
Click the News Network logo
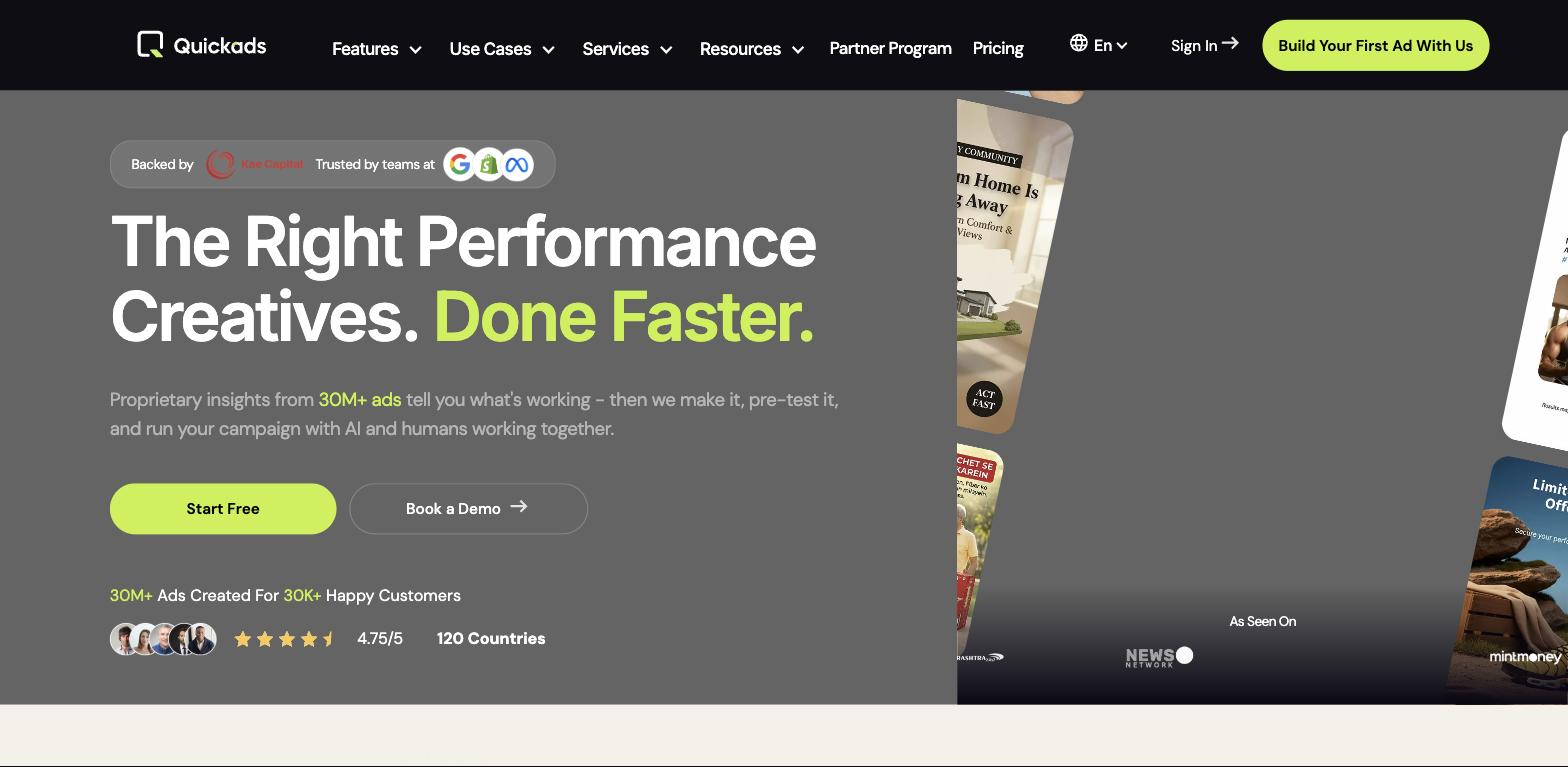tap(1158, 657)
